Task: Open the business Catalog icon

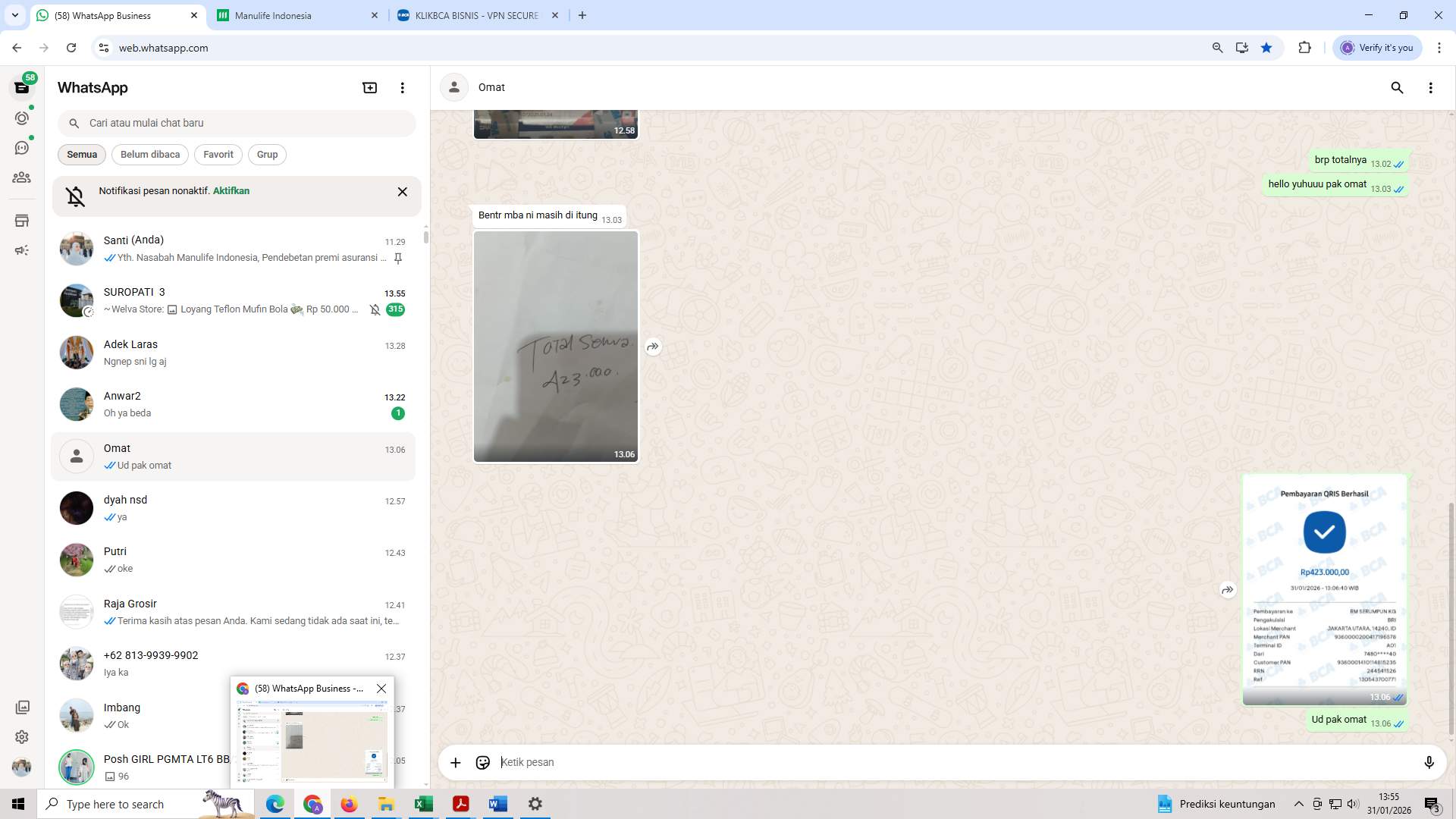Action: [x=22, y=221]
